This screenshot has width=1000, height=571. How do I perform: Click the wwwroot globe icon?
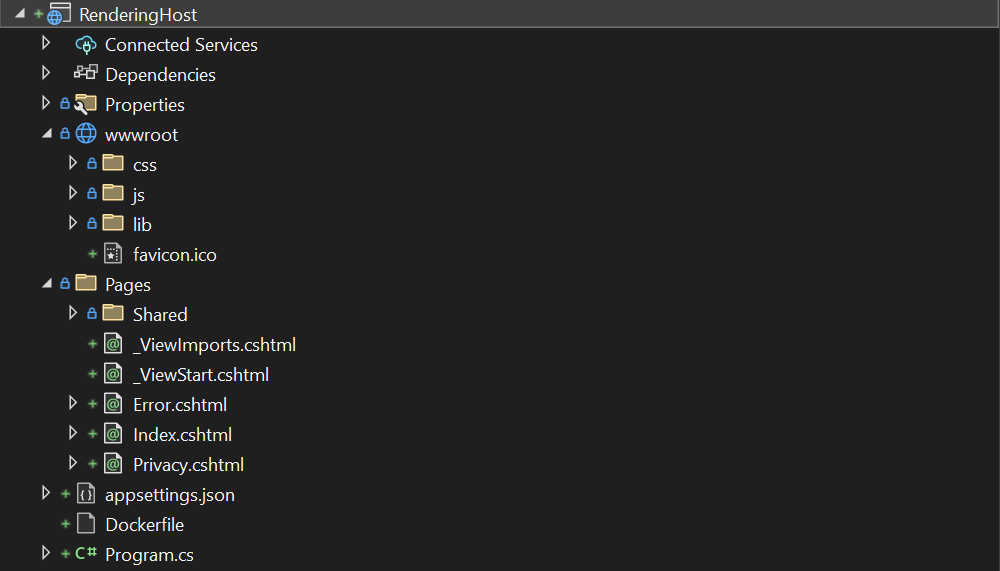86,134
